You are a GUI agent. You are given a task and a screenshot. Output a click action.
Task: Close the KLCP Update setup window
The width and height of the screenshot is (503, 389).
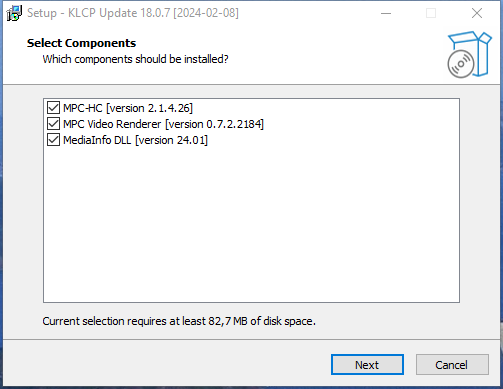[x=477, y=13]
